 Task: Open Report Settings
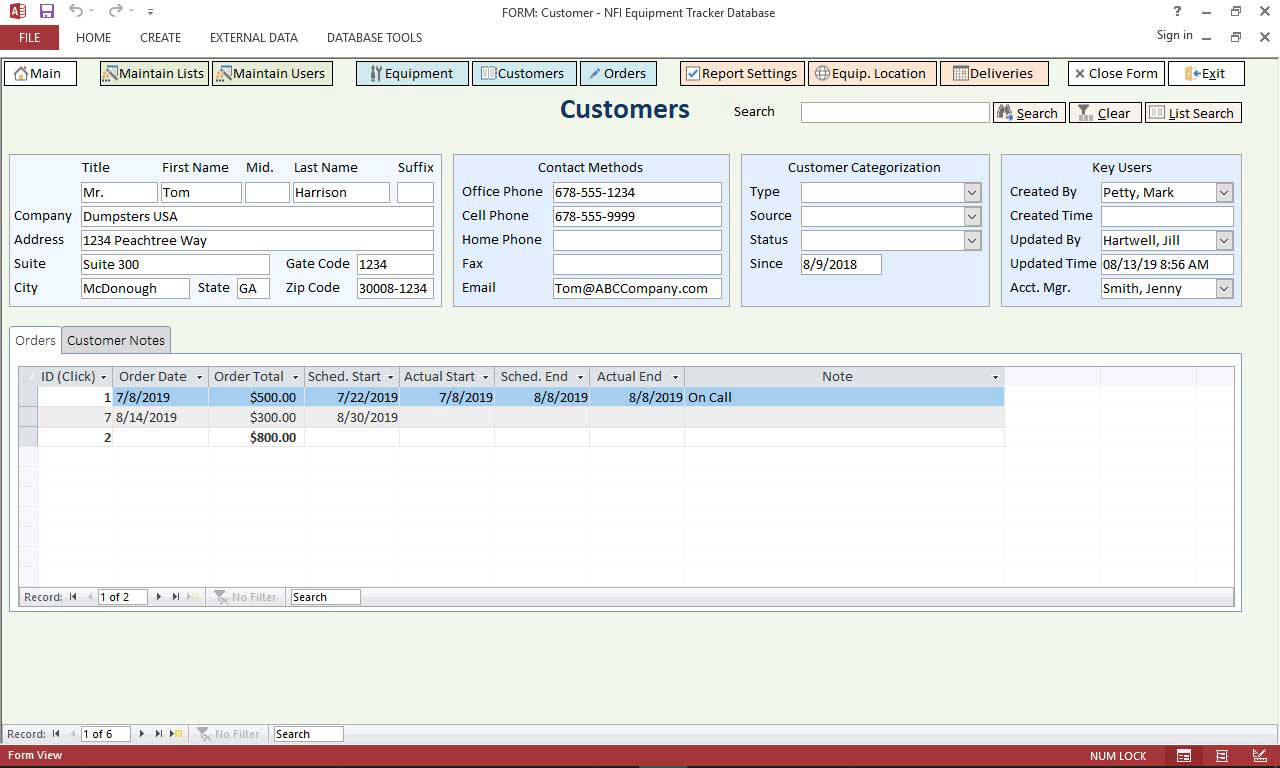click(741, 74)
